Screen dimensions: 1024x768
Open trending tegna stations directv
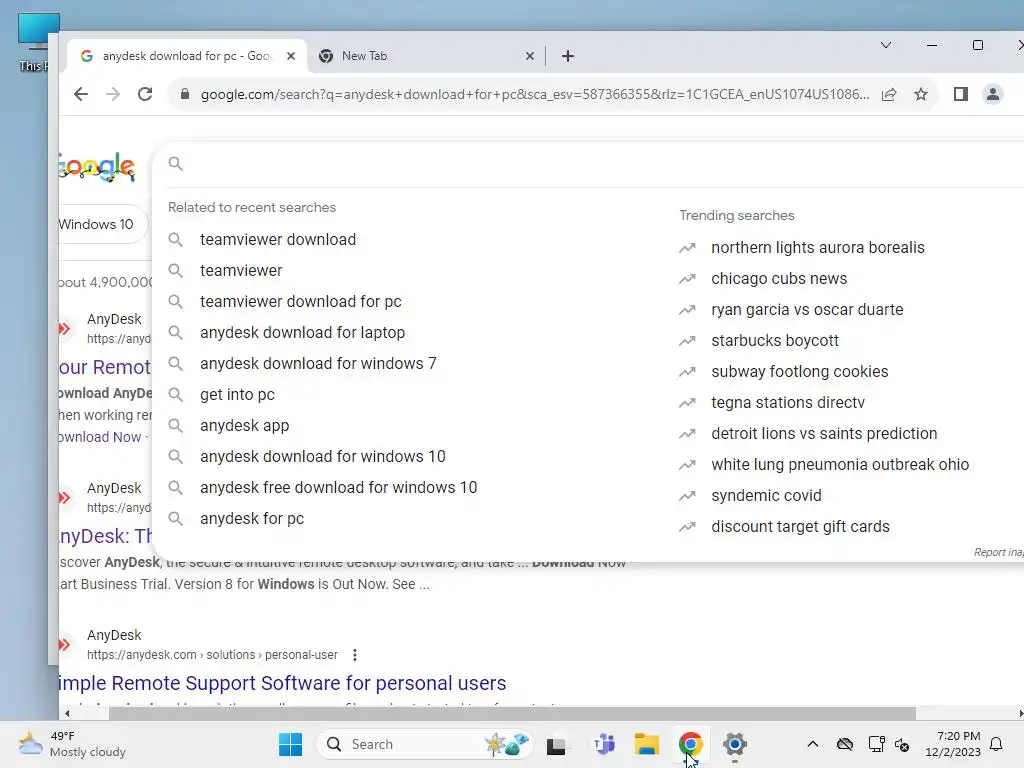[x=788, y=403]
